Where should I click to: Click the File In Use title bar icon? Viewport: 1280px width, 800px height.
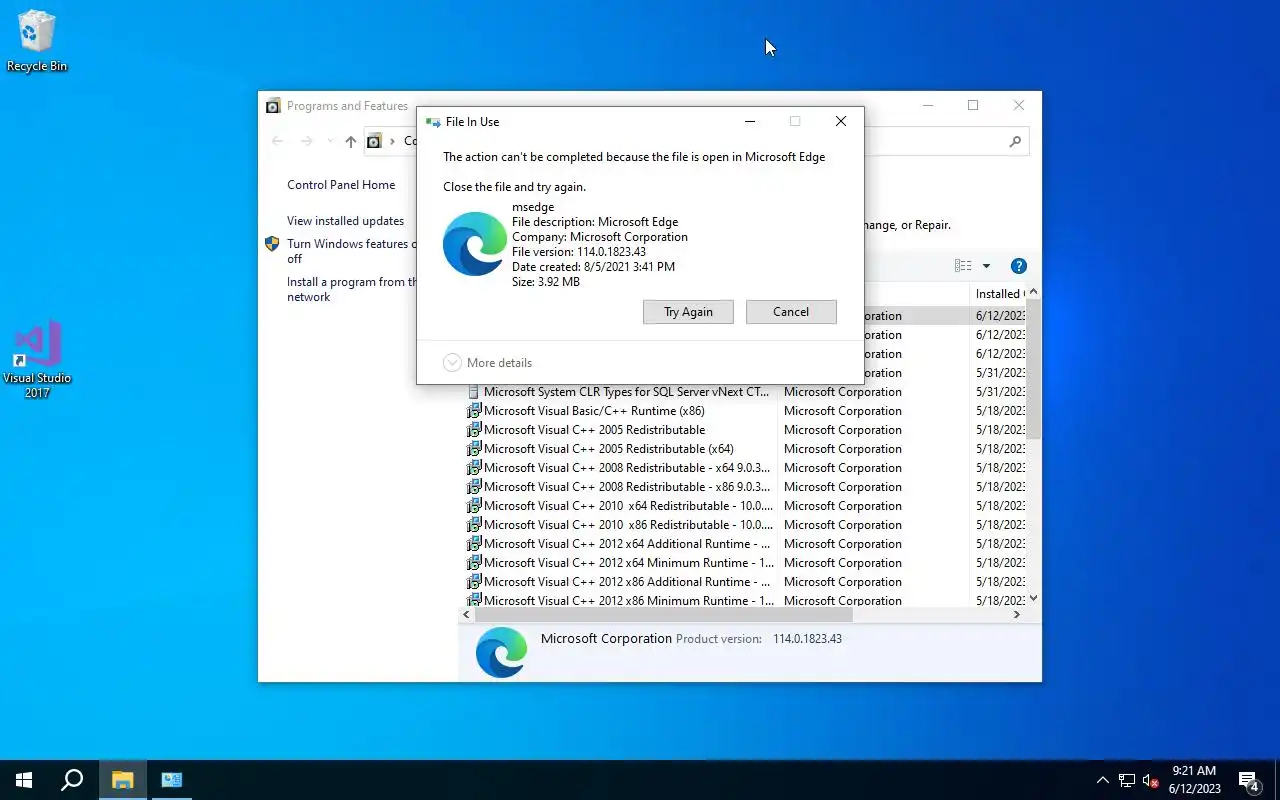pos(433,122)
